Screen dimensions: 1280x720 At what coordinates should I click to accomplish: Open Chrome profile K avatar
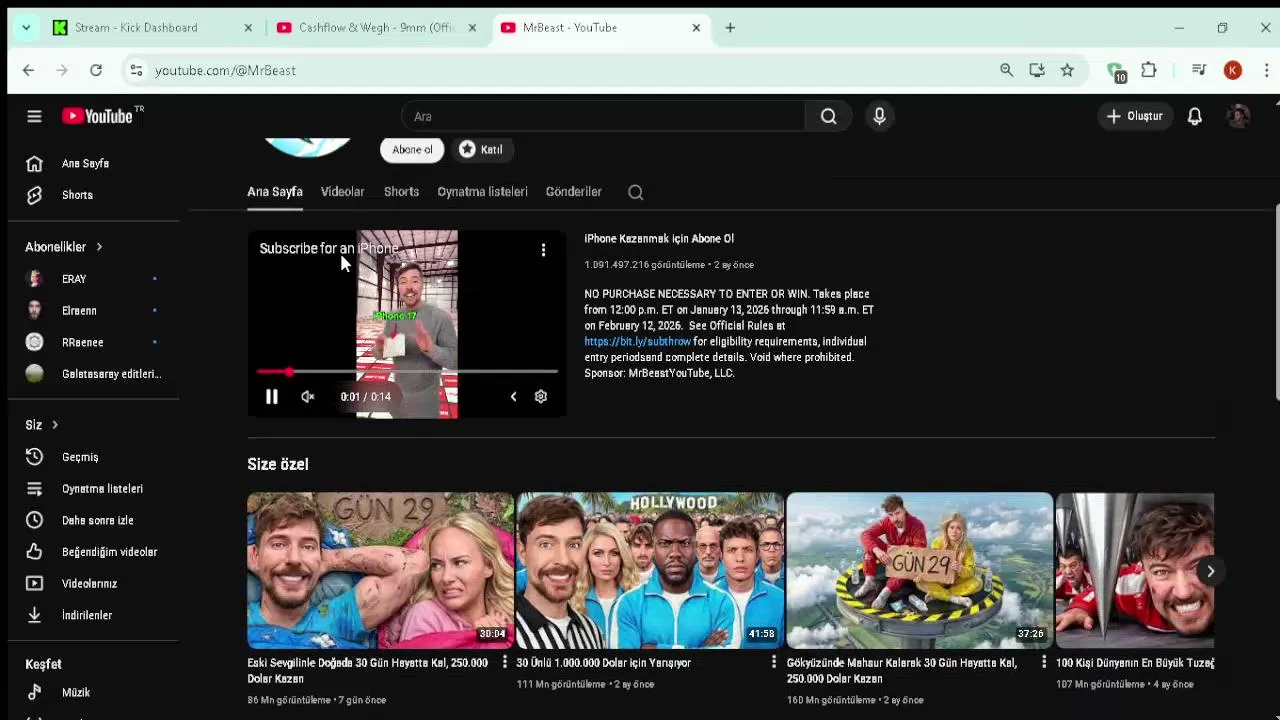[1233, 70]
